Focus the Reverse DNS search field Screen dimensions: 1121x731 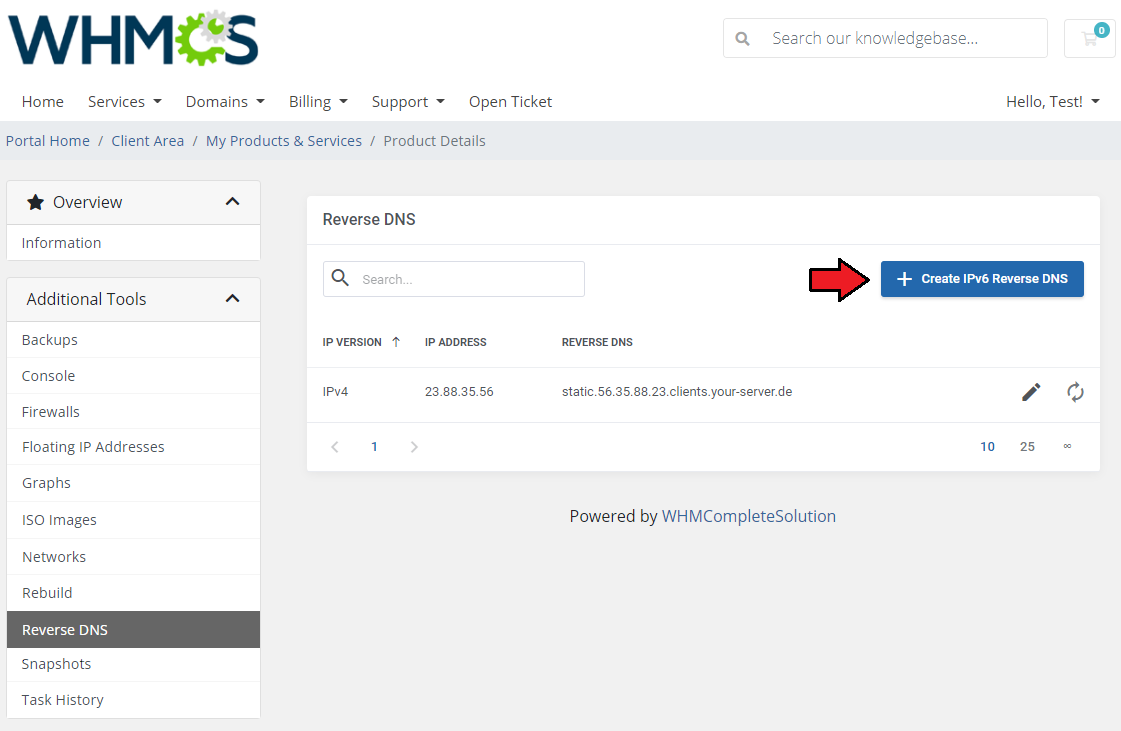point(454,279)
